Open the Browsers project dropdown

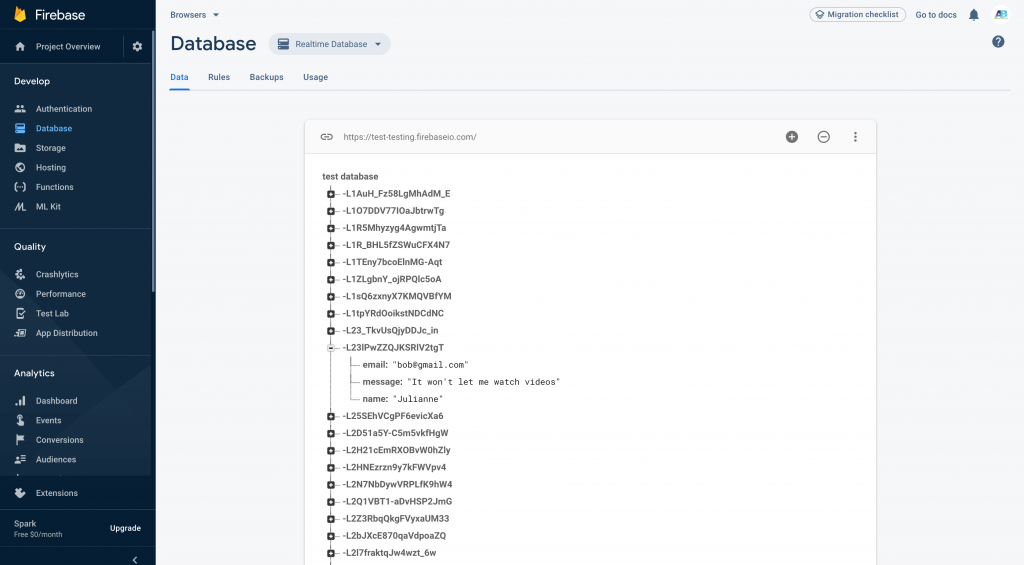click(195, 14)
